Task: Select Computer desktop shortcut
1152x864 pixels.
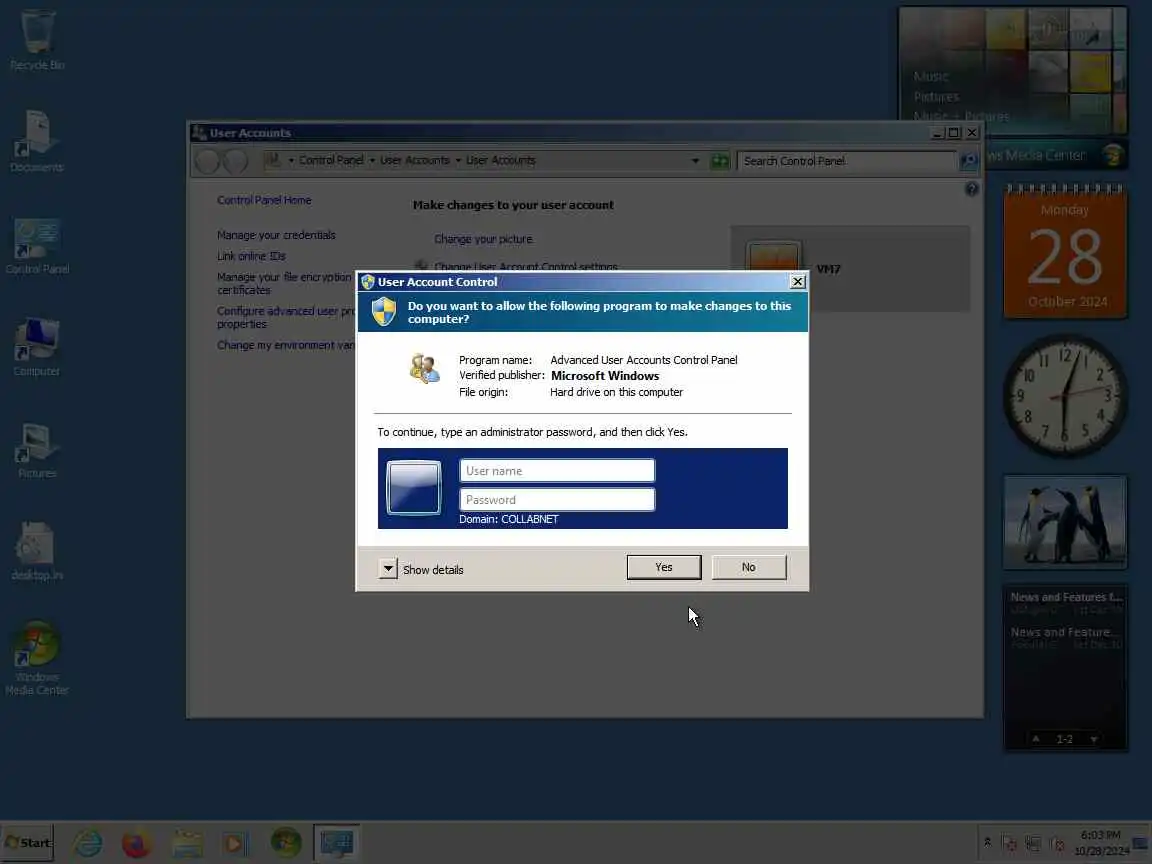Action: tap(37, 347)
